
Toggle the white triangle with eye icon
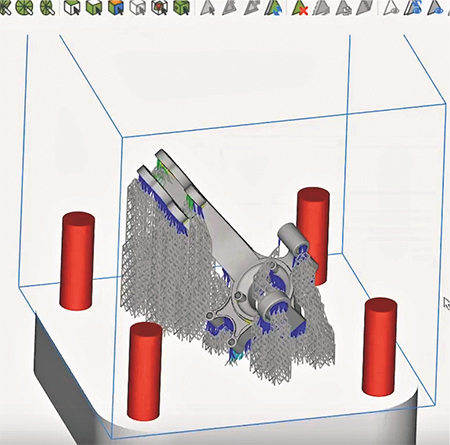point(391,8)
